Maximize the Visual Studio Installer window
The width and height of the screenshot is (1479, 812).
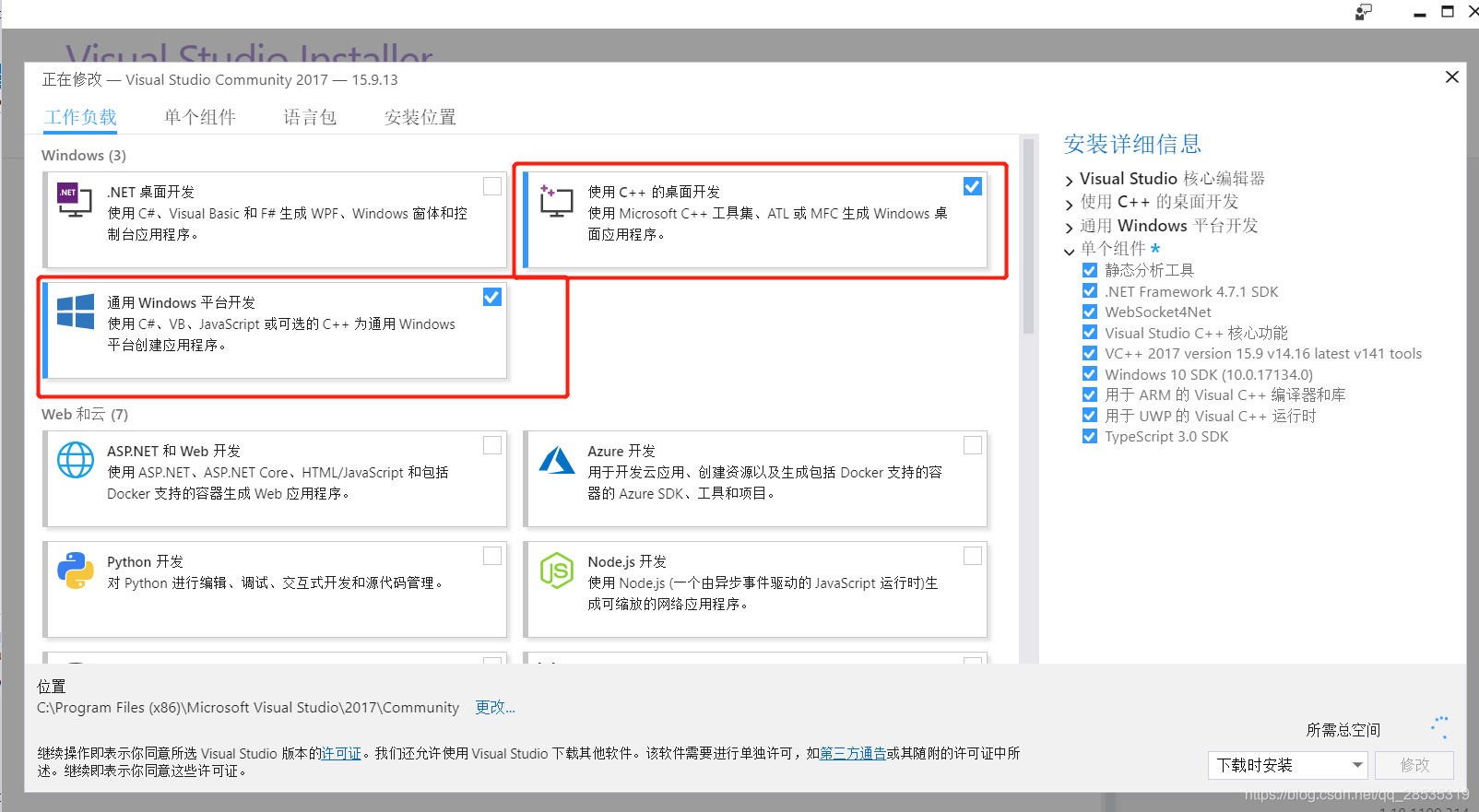click(1448, 12)
